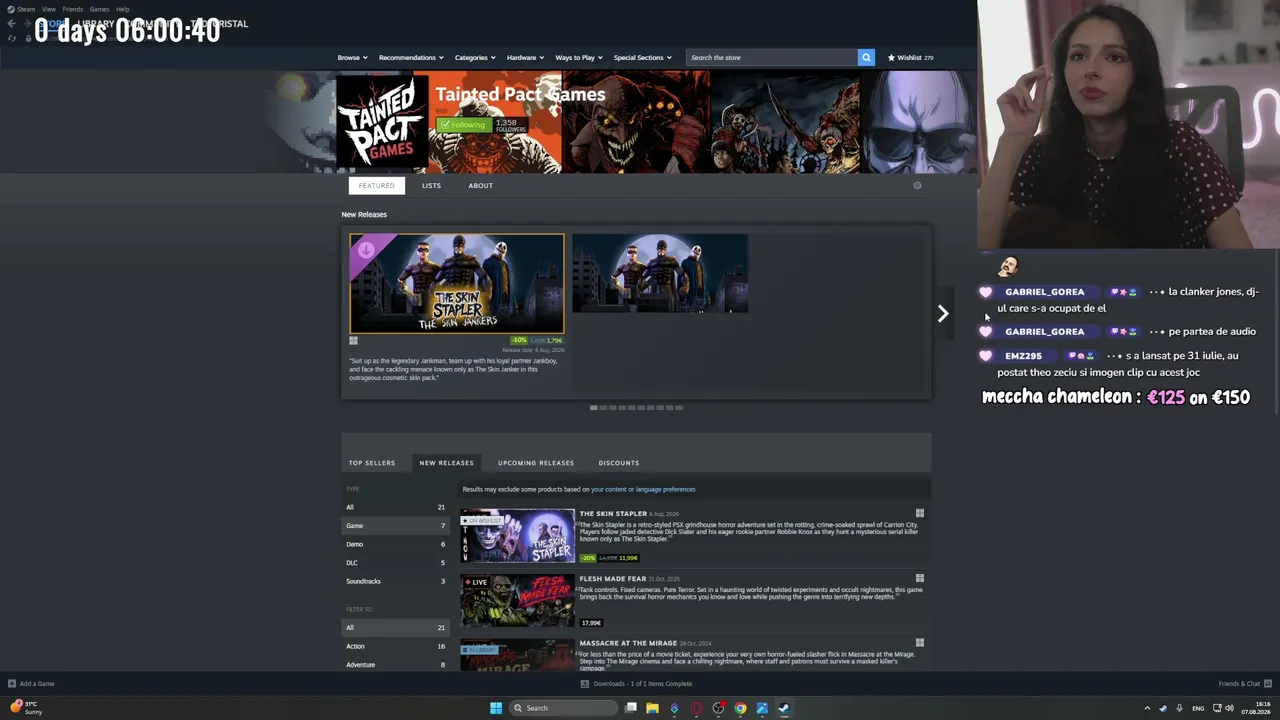Click the New Releases carousel page dots
The height and width of the screenshot is (720, 1280).
(637, 408)
